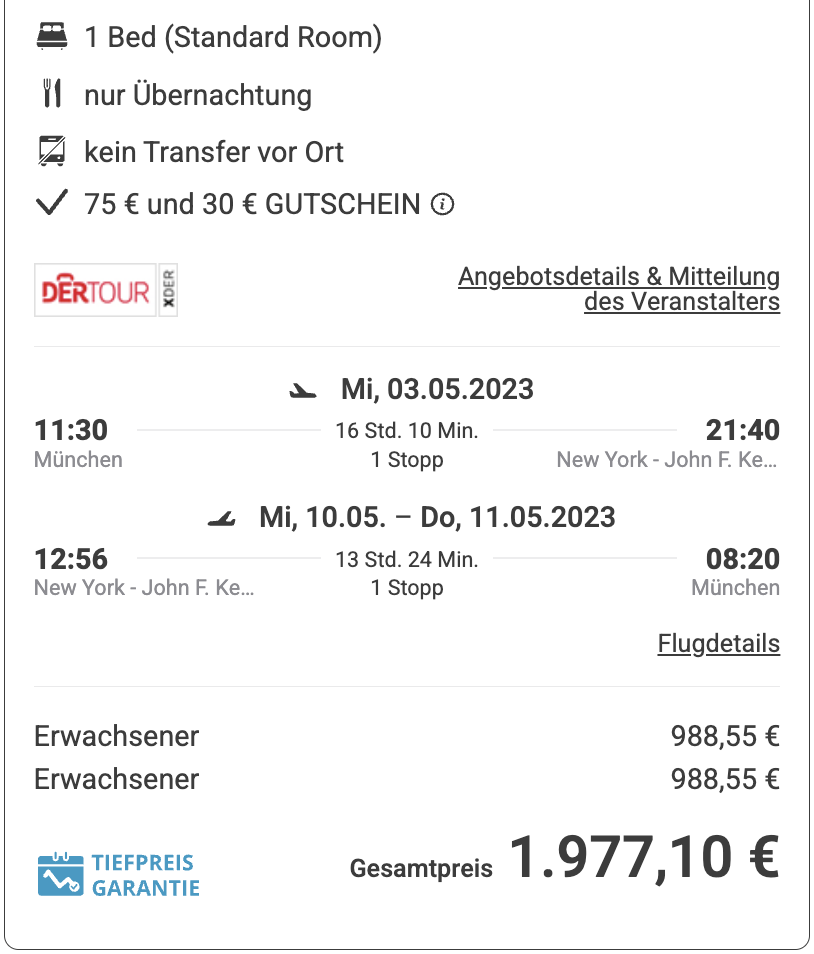
Task: Click the XDER badge beside DERTOUR logo
Action: [169, 290]
